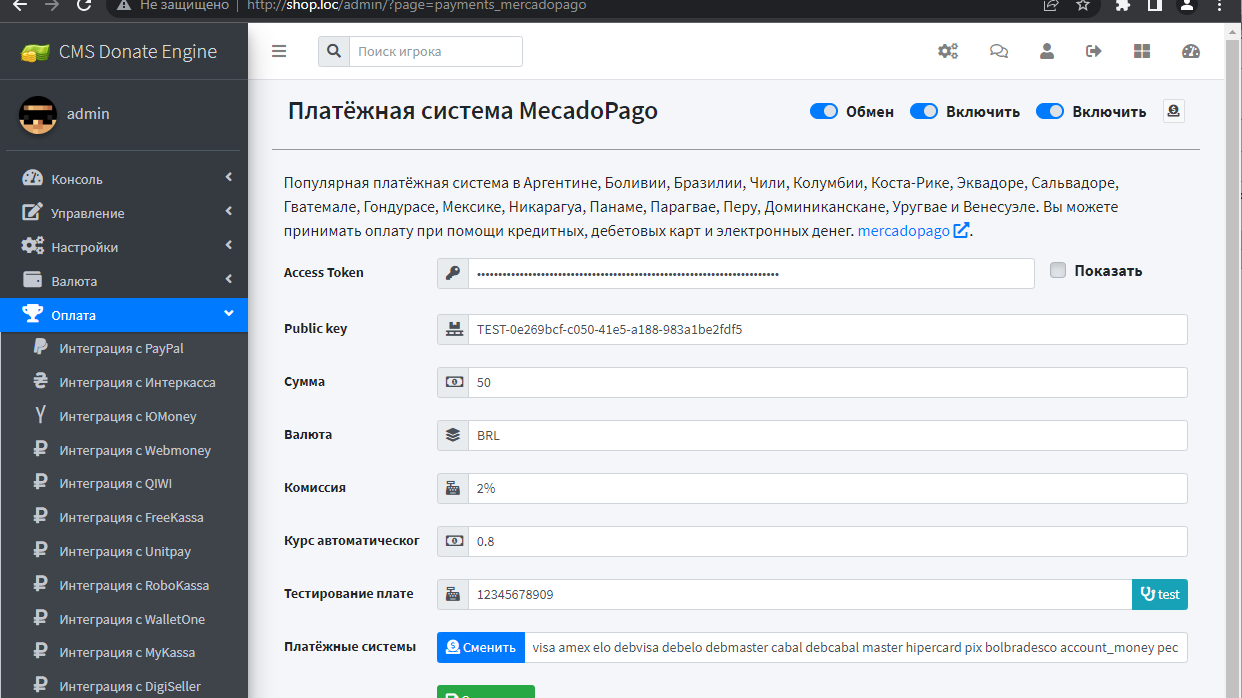The height and width of the screenshot is (698, 1242).
Task: Open the grid blocks icon
Action: pyautogui.click(x=1142, y=51)
